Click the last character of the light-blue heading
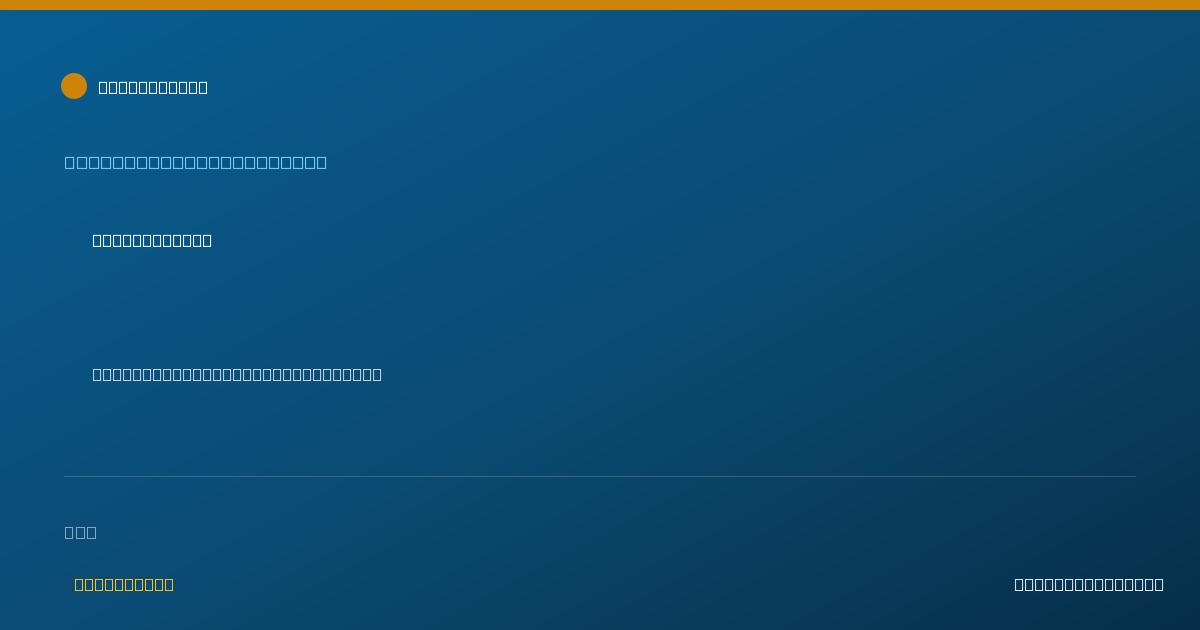The height and width of the screenshot is (630, 1200). click(x=321, y=162)
